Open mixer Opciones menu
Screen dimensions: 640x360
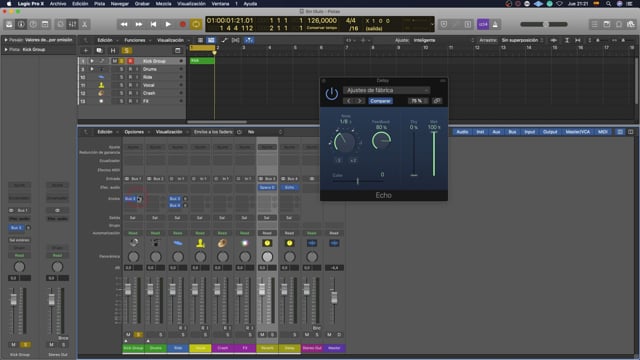pos(136,132)
